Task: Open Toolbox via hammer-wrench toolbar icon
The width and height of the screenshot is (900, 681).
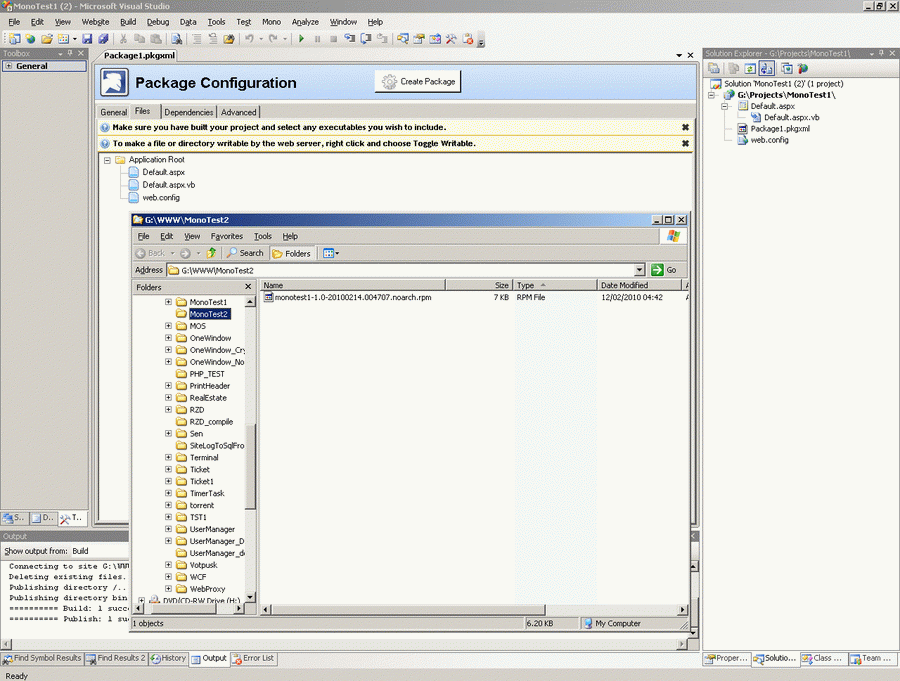Action: (x=451, y=38)
